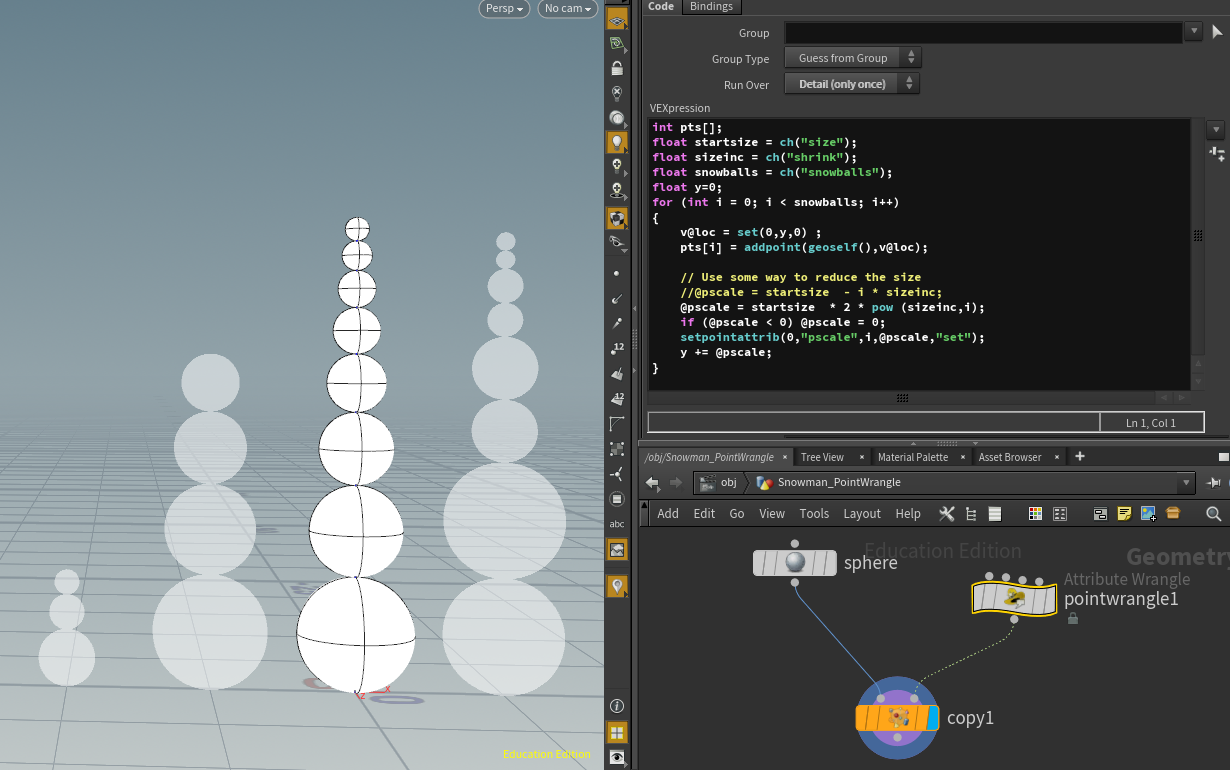Click obj in the network path

(728, 483)
